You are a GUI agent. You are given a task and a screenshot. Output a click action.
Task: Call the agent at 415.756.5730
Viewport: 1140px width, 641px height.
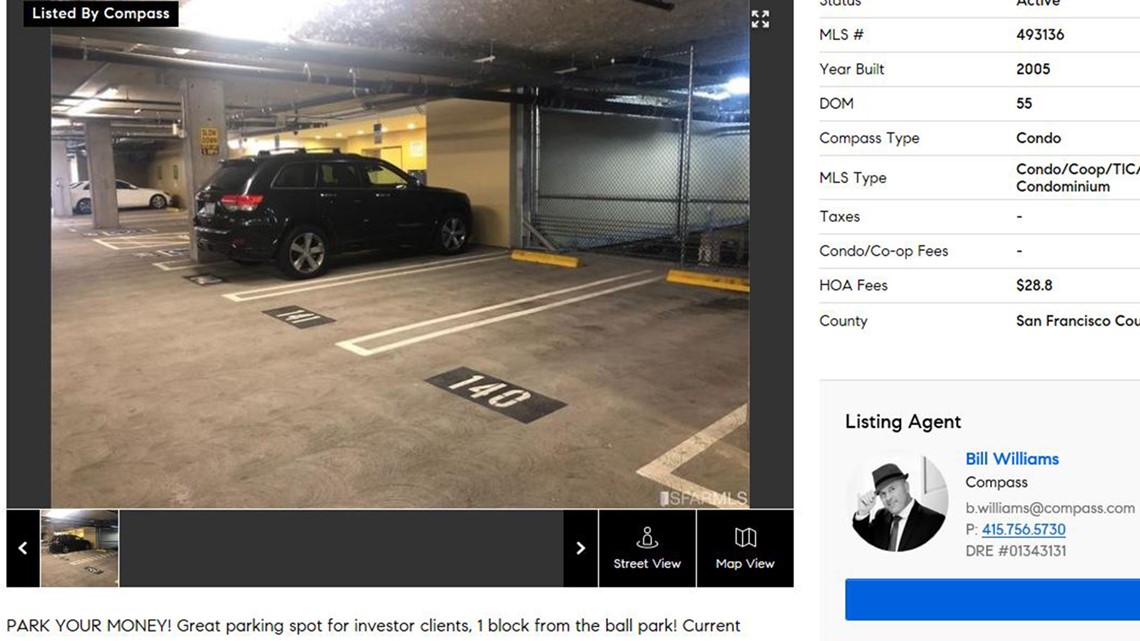click(x=1023, y=530)
